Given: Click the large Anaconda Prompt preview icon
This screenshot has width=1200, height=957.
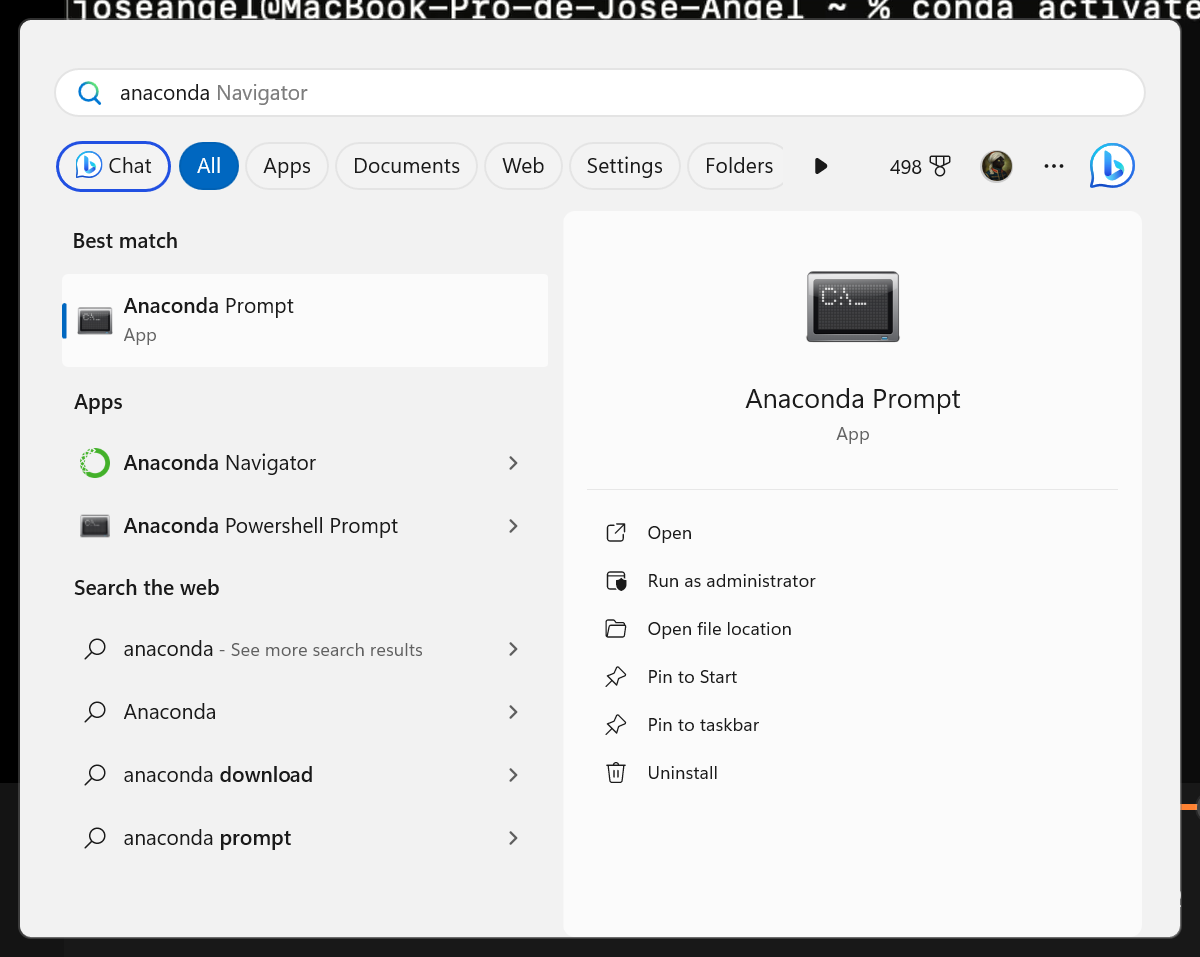Looking at the screenshot, I should tap(852, 306).
